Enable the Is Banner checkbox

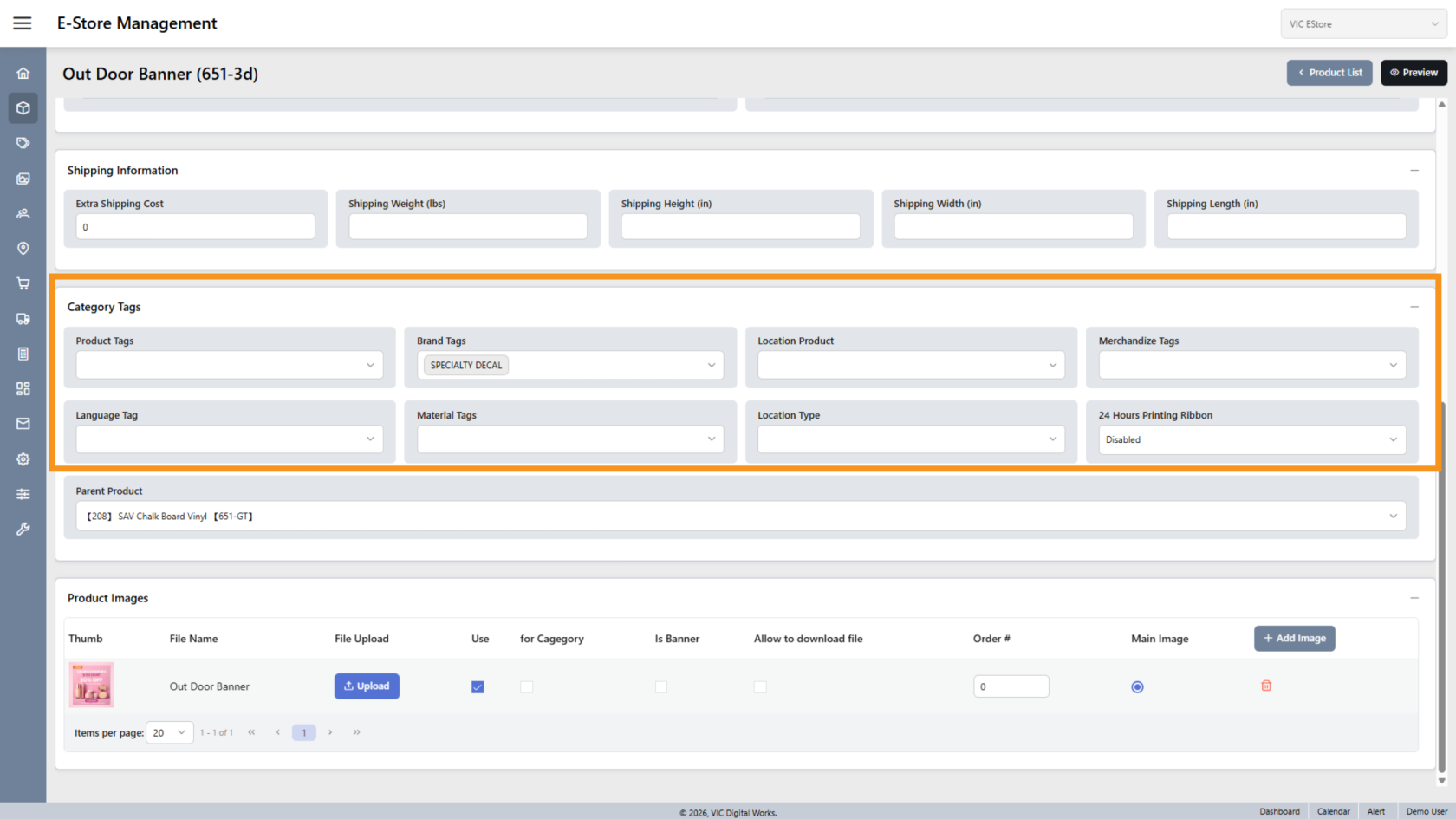[661, 687]
